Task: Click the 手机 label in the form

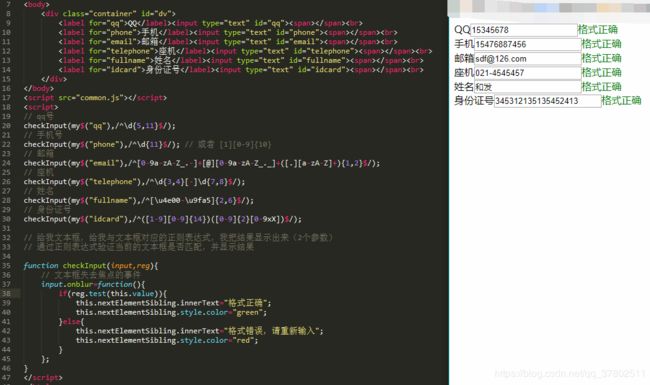Action: [x=464, y=44]
